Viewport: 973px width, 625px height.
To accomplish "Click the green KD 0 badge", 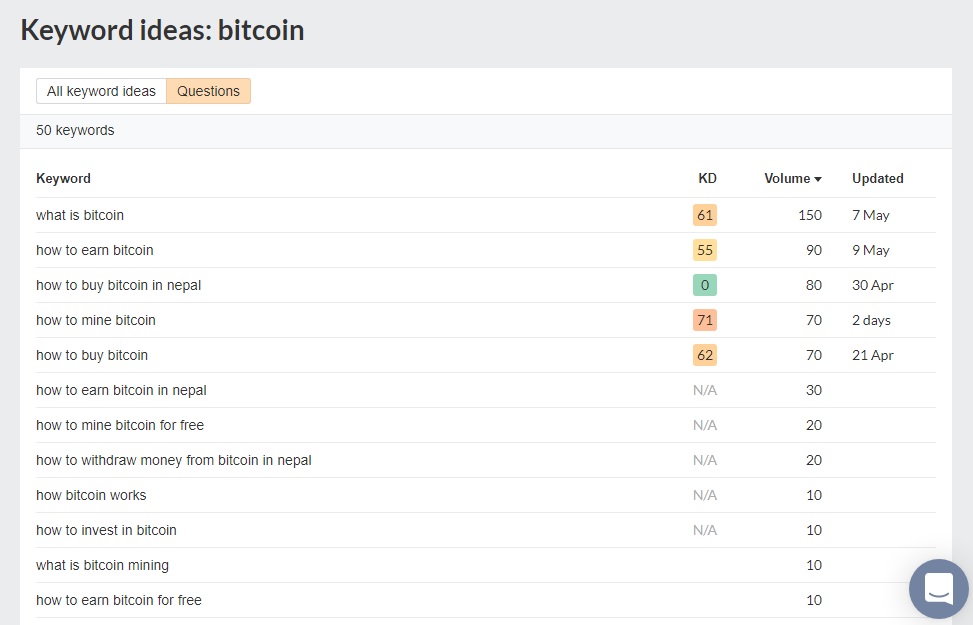I will pyautogui.click(x=704, y=285).
